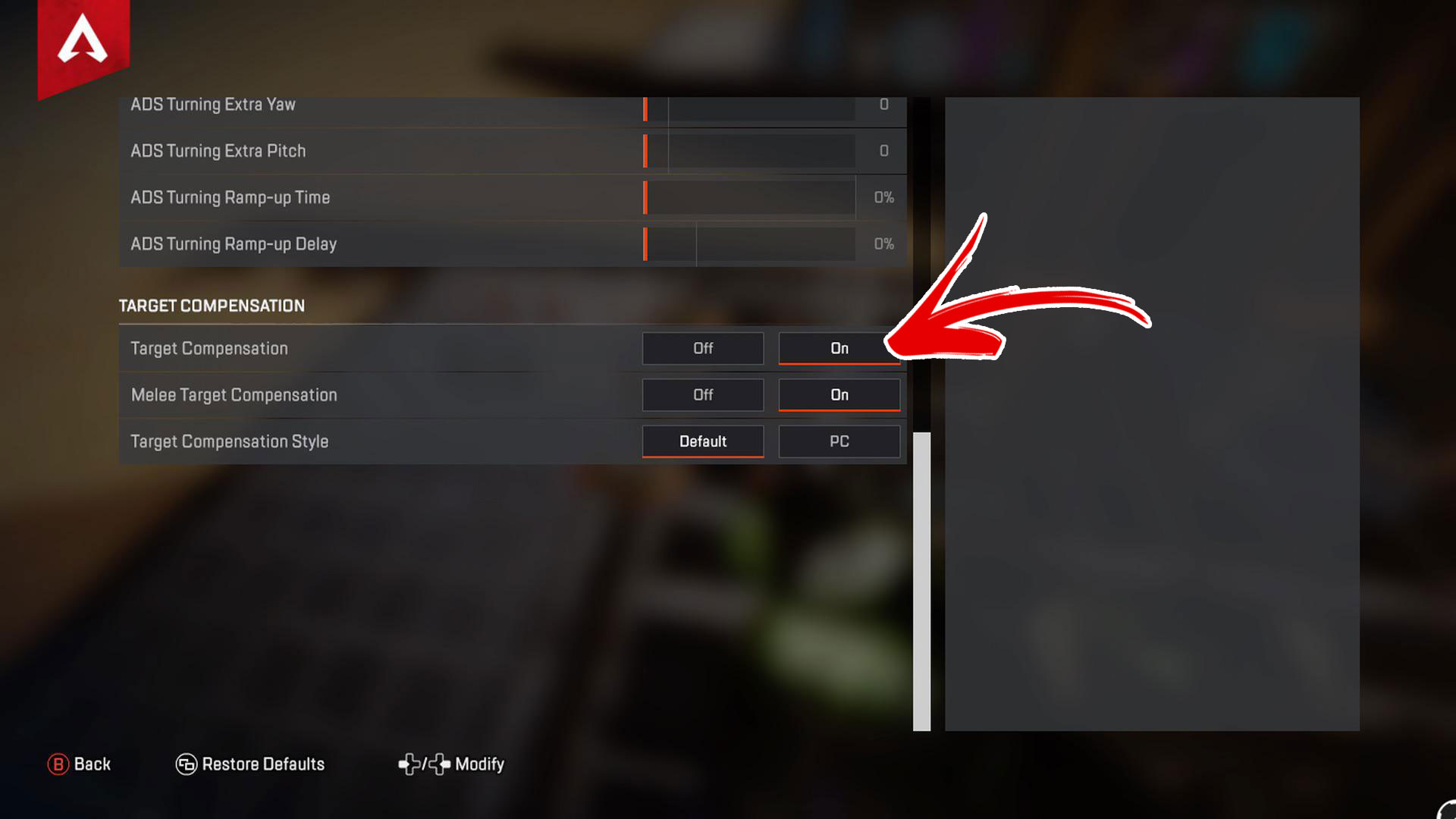The image size is (1456, 819).
Task: Select Default Target Compensation Style
Action: 702,441
